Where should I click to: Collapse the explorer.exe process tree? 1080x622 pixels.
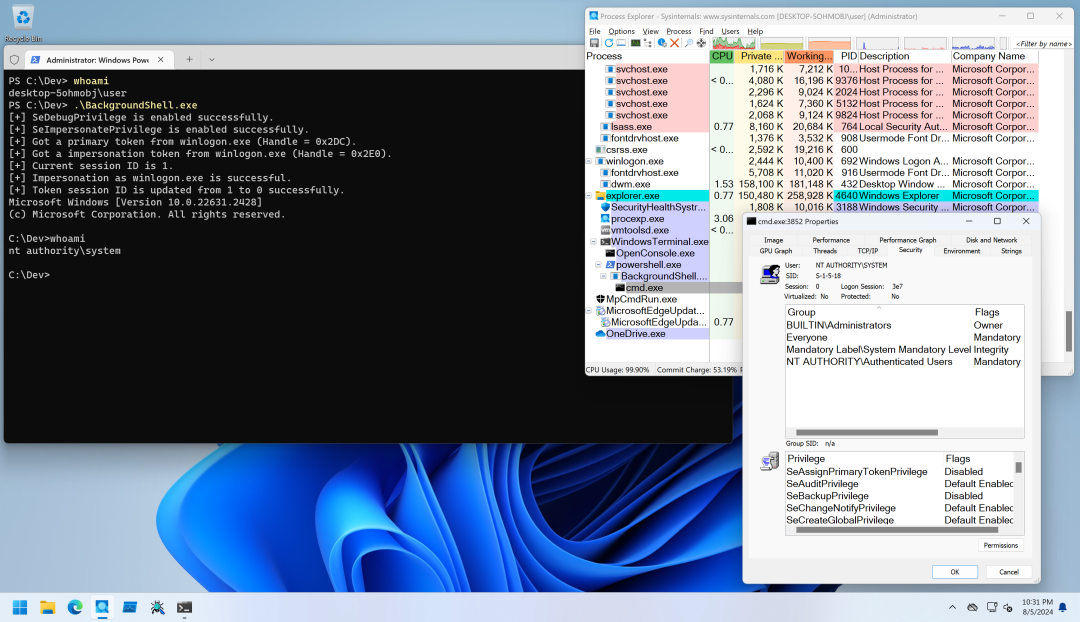[x=589, y=196]
